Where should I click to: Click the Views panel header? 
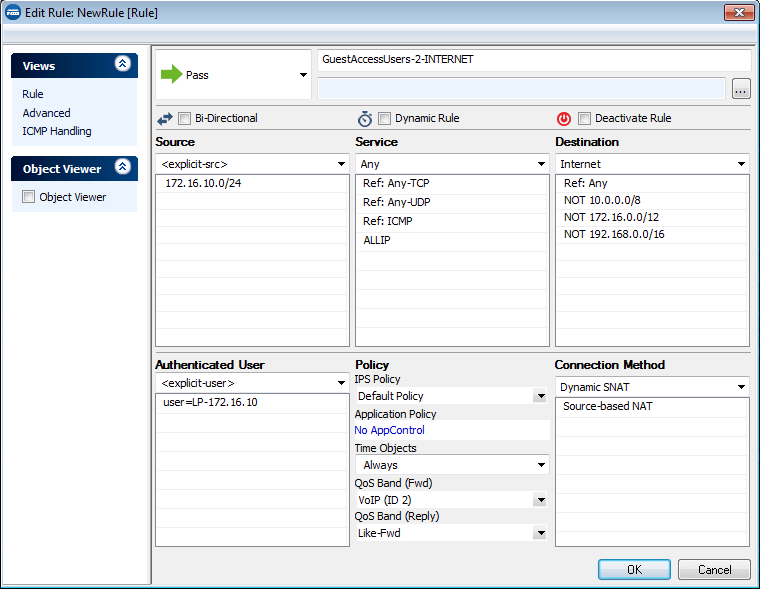[x=74, y=65]
